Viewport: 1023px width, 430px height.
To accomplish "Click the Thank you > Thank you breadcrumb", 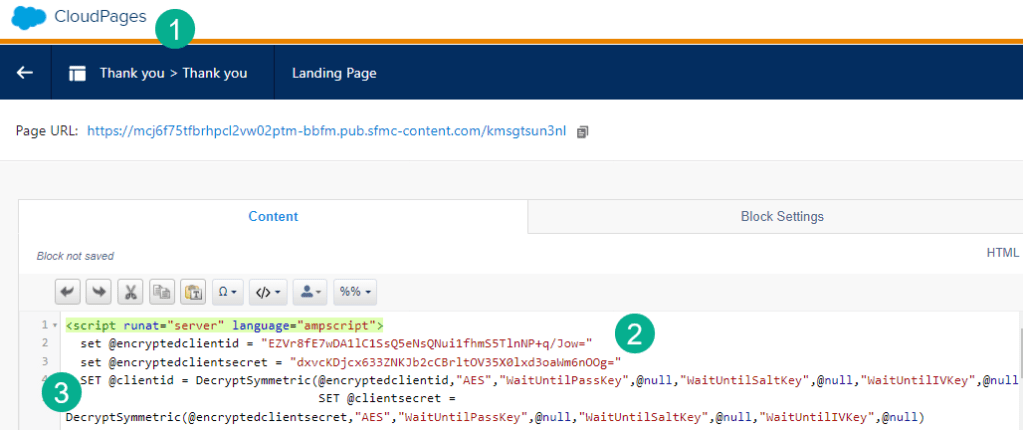I will [x=173, y=73].
